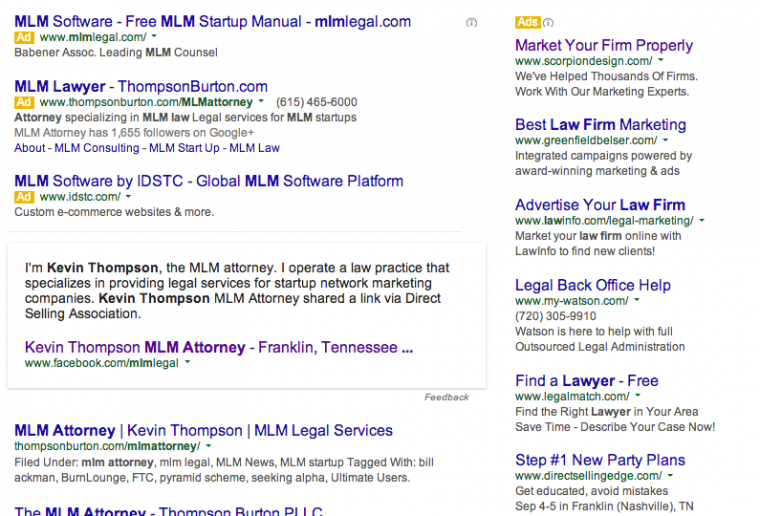
Task: Expand dropdown arrow next to www.scorpiondesign.com/
Action: pos(661,60)
